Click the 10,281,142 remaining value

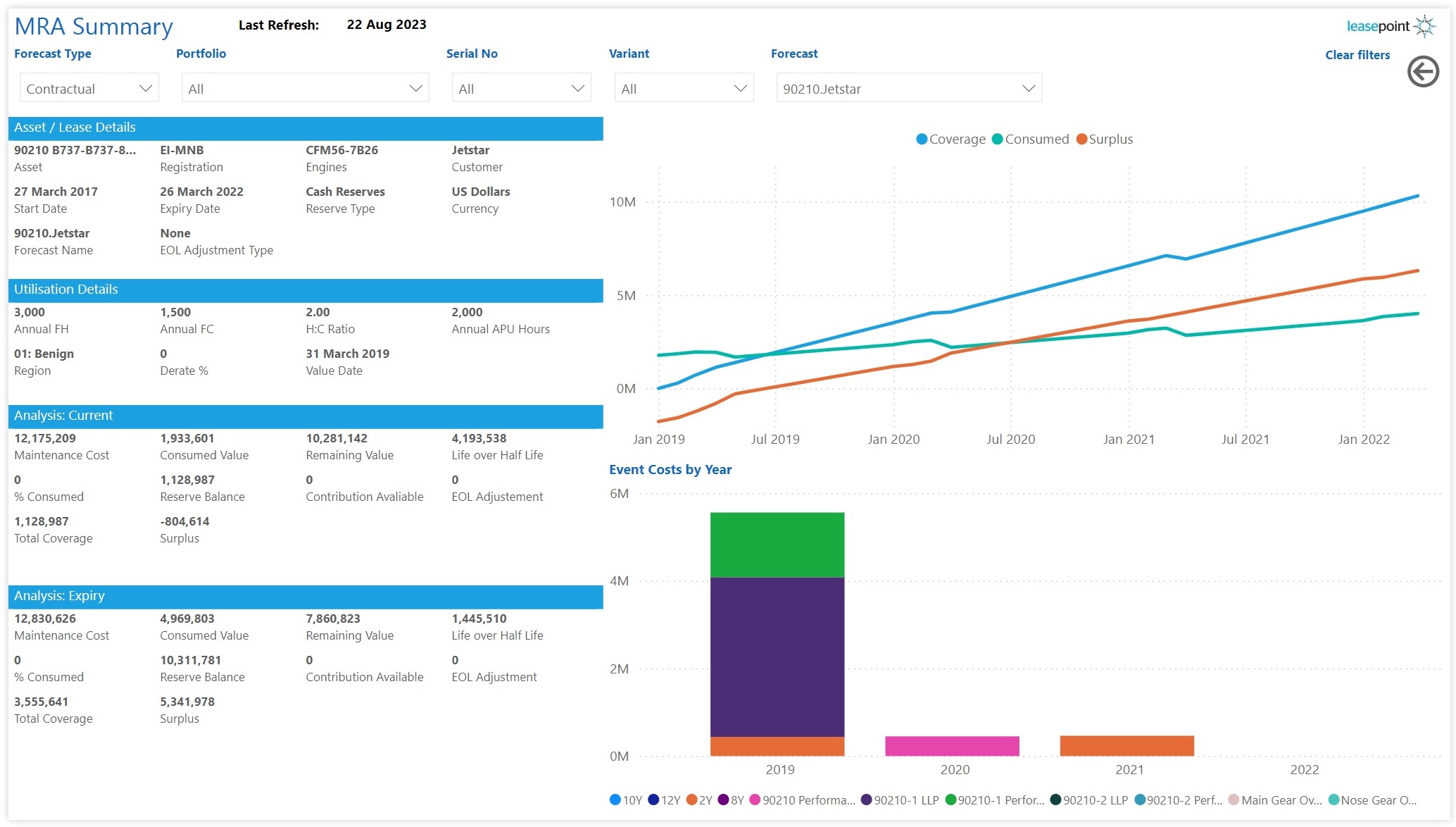click(x=337, y=438)
